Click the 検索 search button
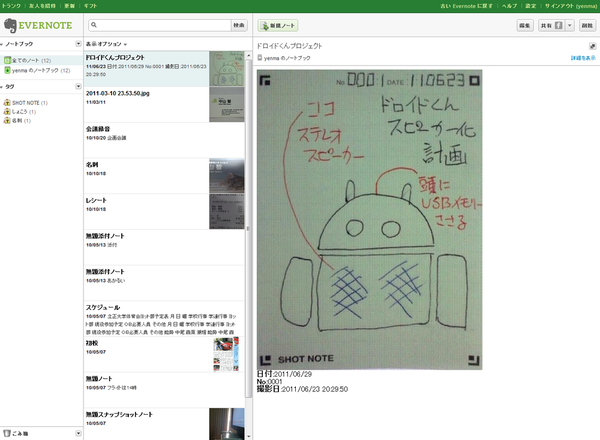The width and height of the screenshot is (600, 440). [239, 25]
